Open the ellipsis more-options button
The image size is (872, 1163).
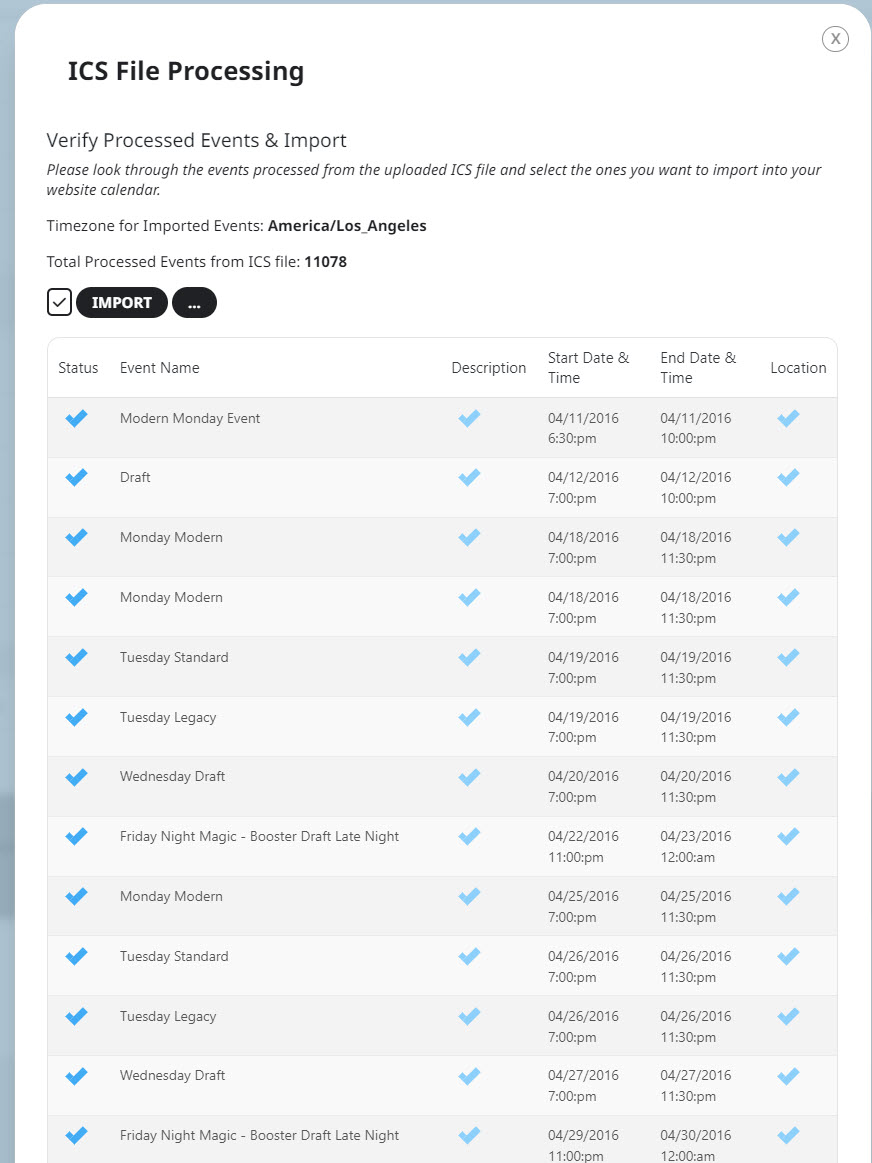(x=194, y=303)
